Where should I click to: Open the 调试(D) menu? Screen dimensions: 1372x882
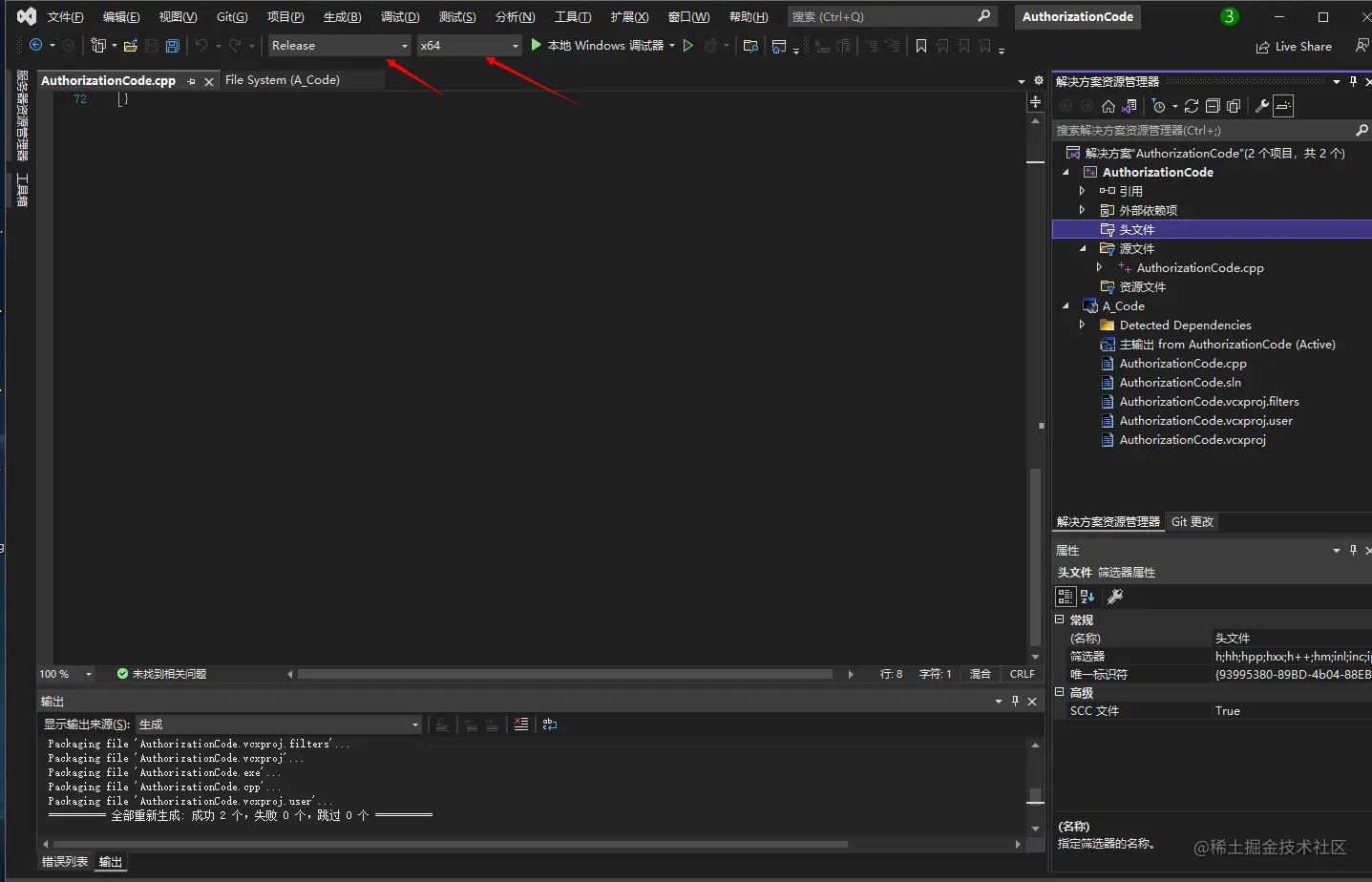(400, 16)
